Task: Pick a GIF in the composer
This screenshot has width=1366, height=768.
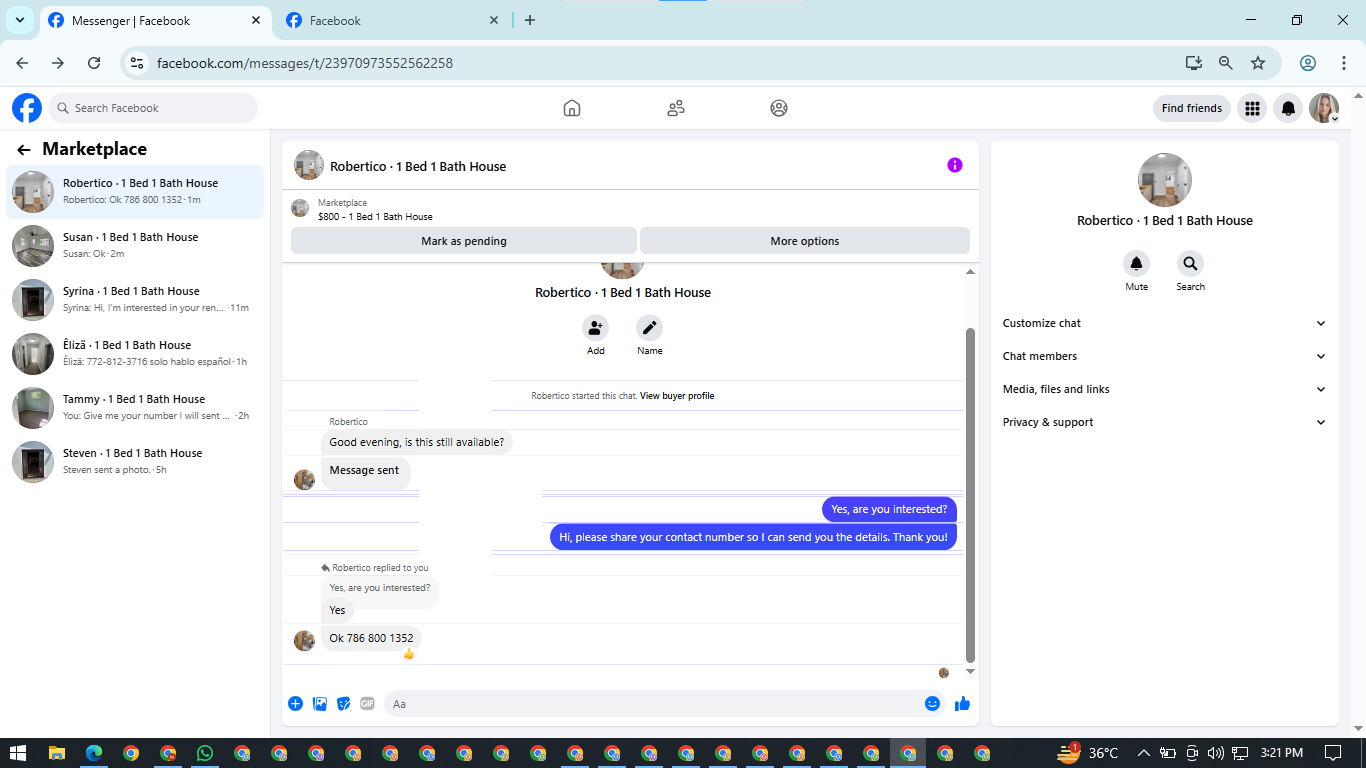Action: click(367, 704)
